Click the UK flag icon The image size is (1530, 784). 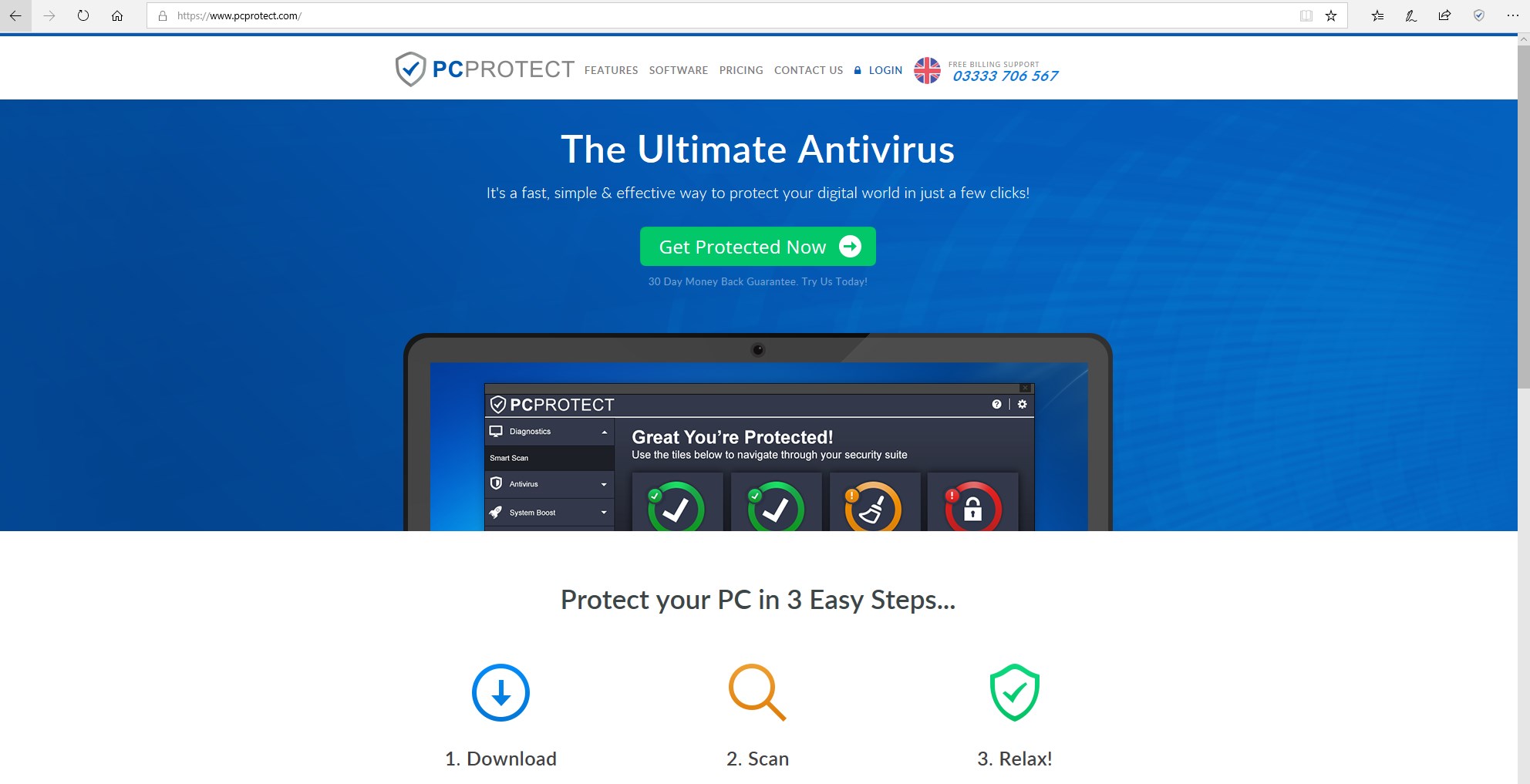tap(927, 70)
